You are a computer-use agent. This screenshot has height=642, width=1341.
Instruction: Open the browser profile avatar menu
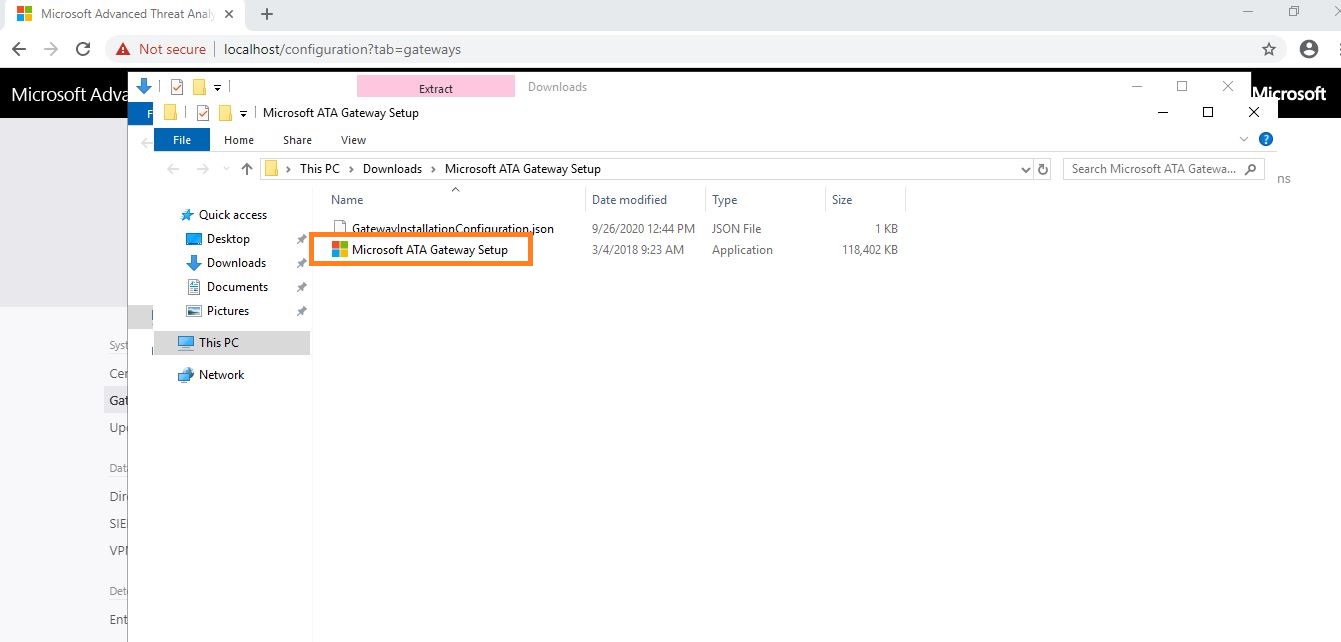pyautogui.click(x=1309, y=49)
